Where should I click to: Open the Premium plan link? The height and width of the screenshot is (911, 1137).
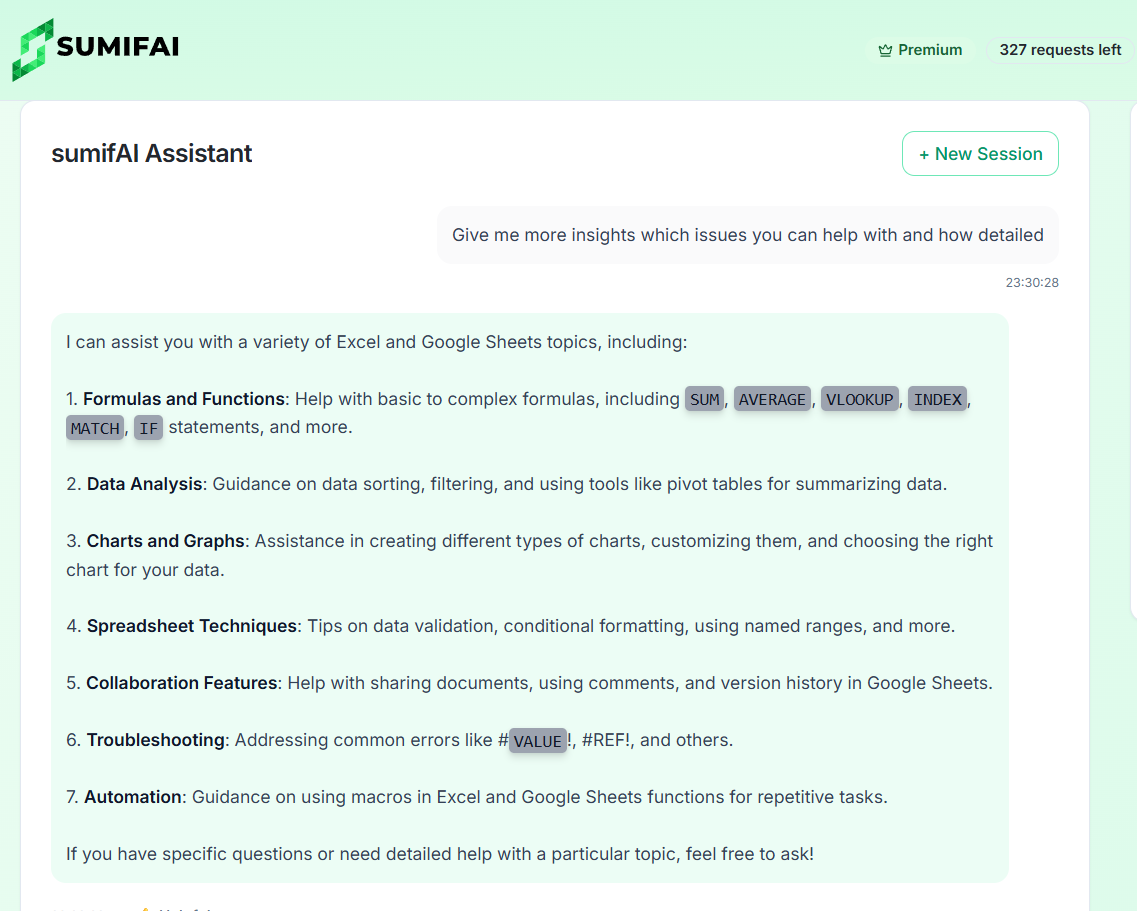click(x=920, y=50)
